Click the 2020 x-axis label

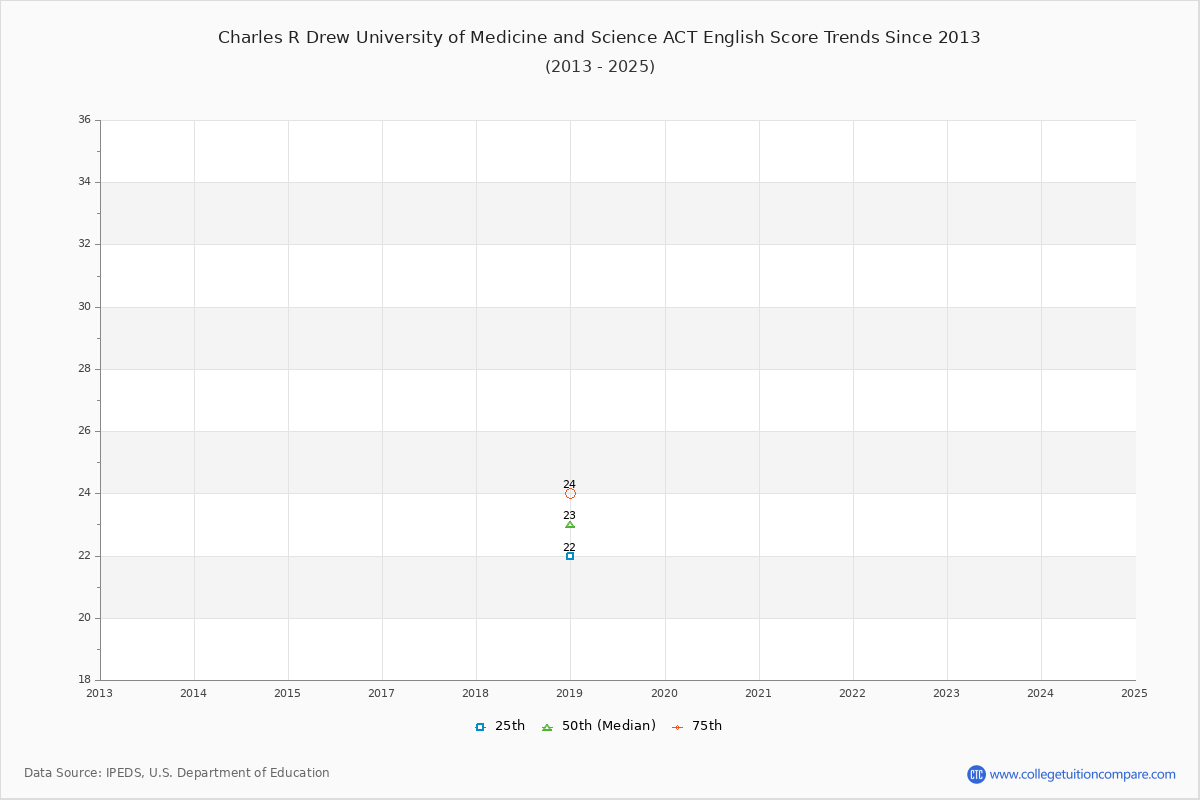pyautogui.click(x=665, y=693)
